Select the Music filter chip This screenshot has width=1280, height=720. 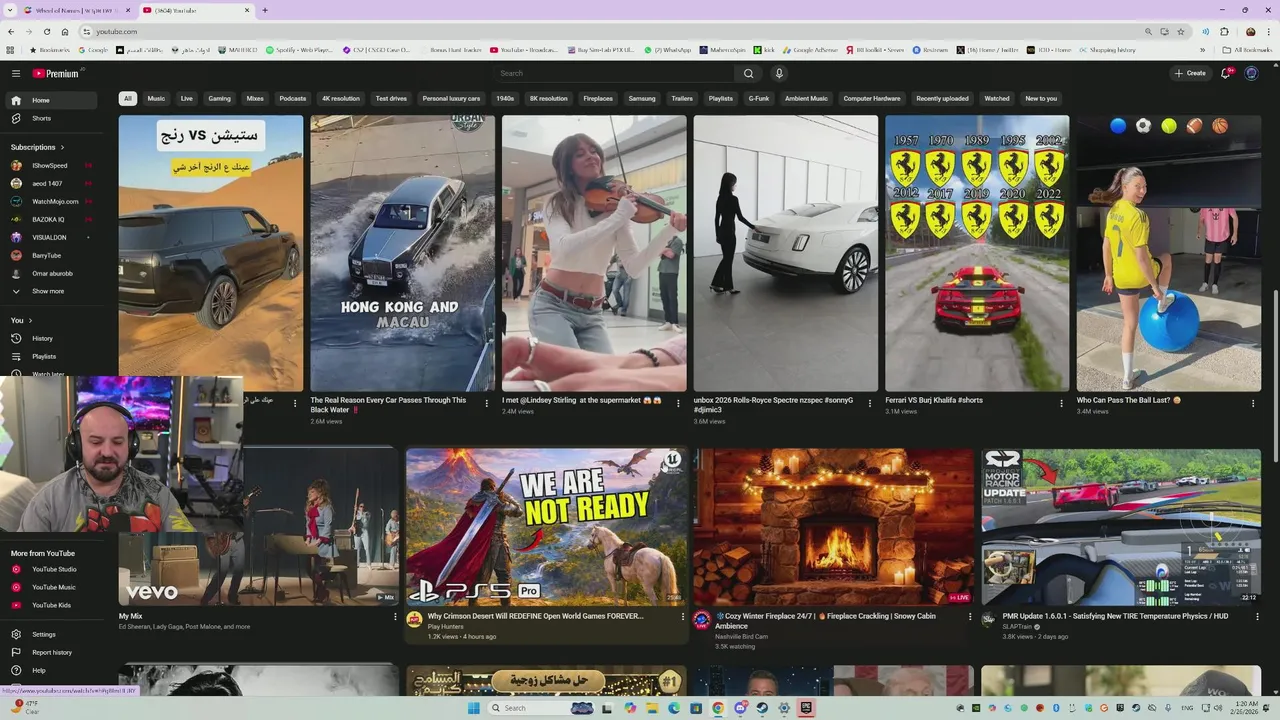coord(156,98)
